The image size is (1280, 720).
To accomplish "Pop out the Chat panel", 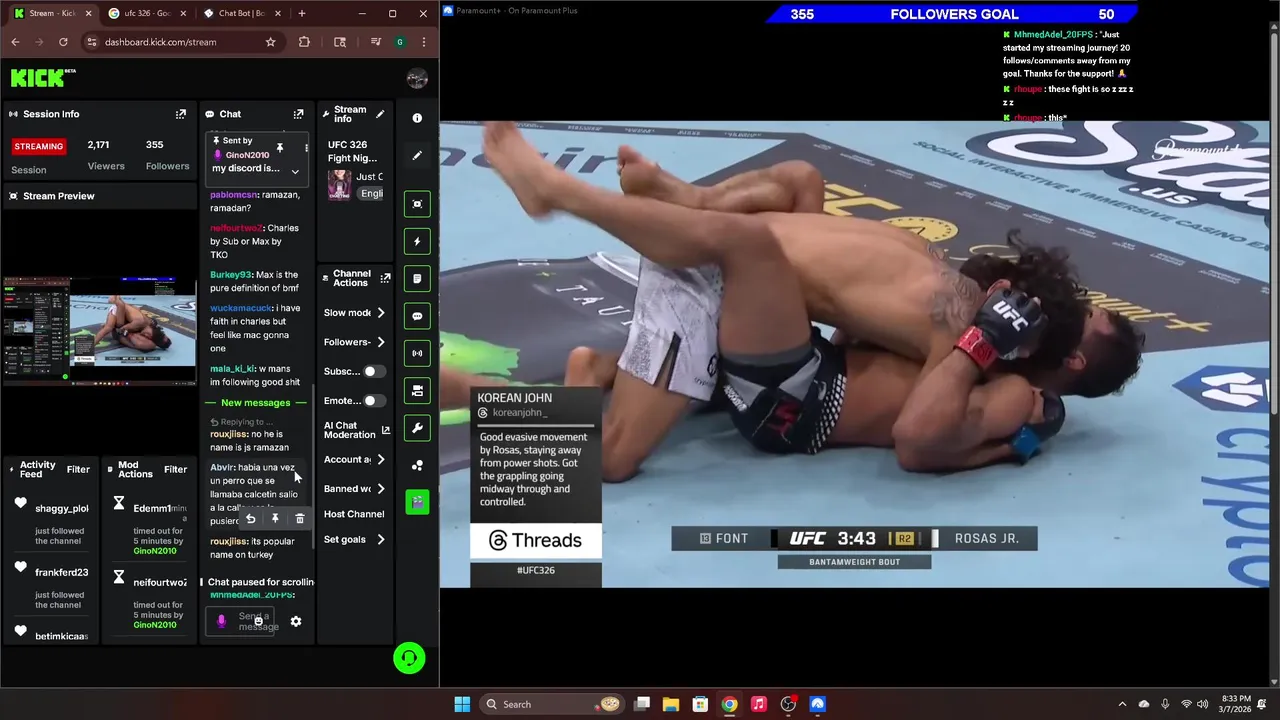I will 298,114.
